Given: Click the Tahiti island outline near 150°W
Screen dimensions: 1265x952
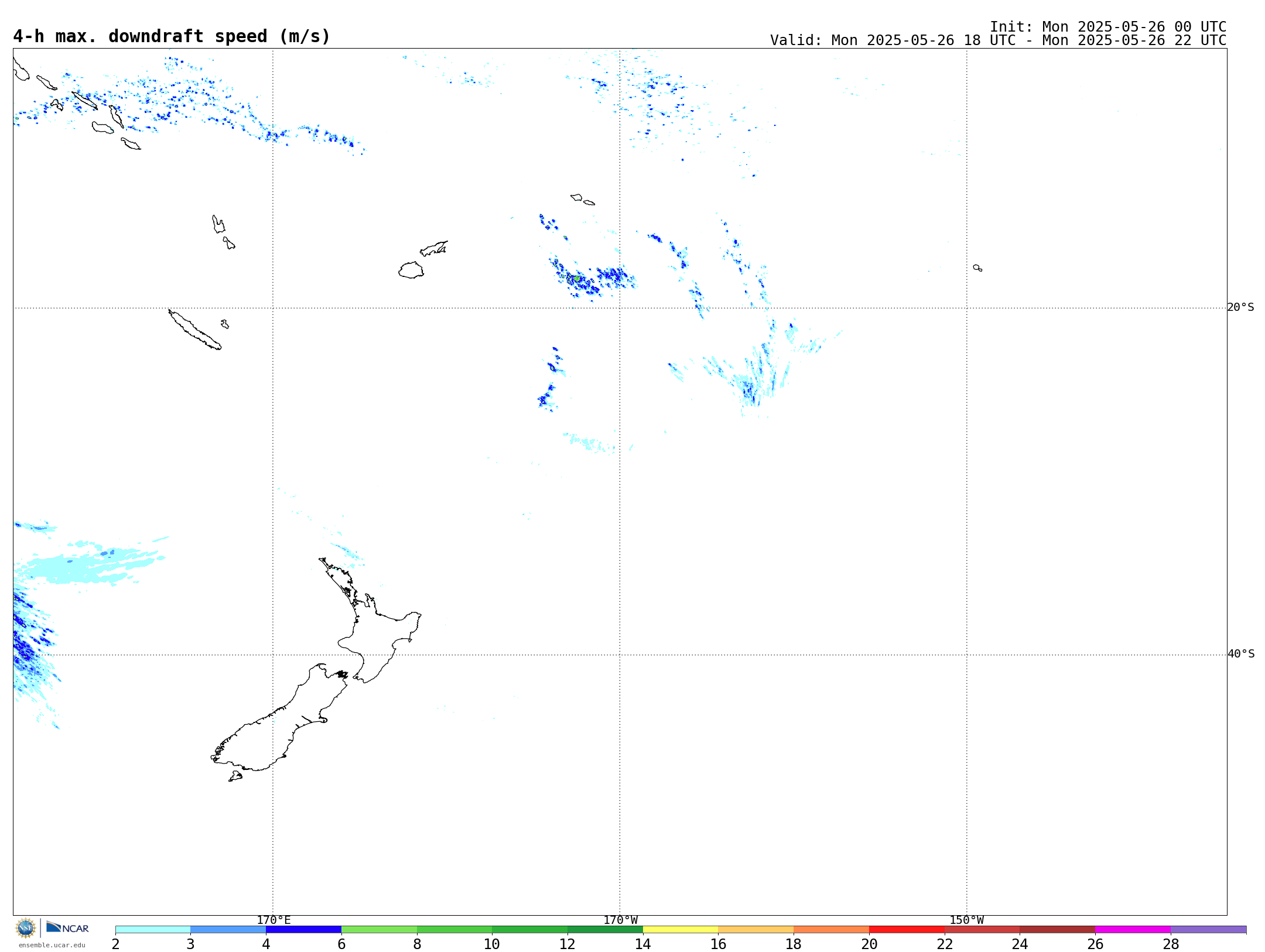Looking at the screenshot, I should [977, 268].
